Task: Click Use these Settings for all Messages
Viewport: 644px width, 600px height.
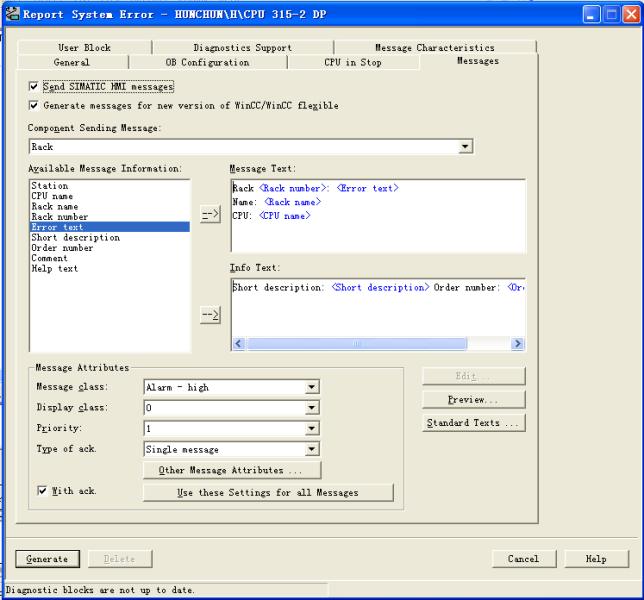Action: (x=268, y=492)
